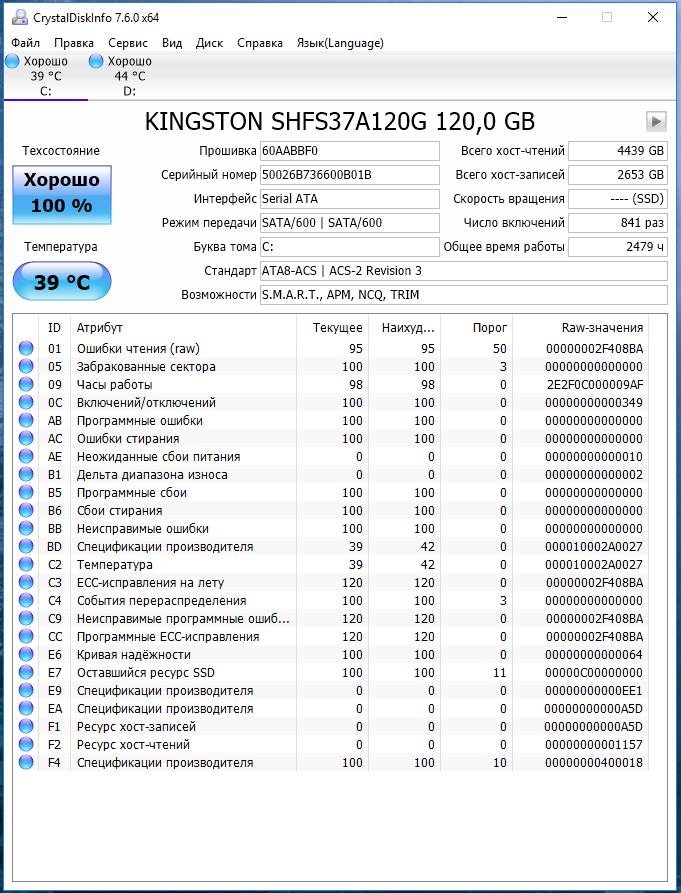
Task: Click the rotation speed field ---- (SSD)
Action: [618, 199]
